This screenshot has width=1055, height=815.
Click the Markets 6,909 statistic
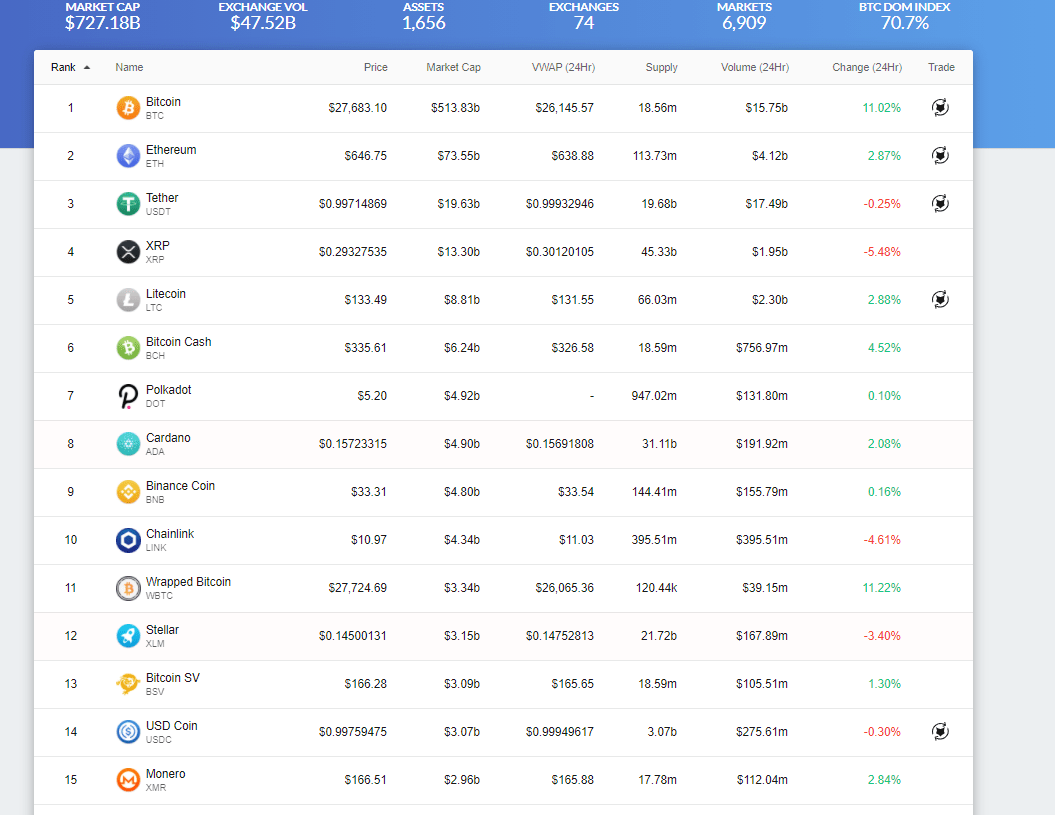click(x=744, y=17)
